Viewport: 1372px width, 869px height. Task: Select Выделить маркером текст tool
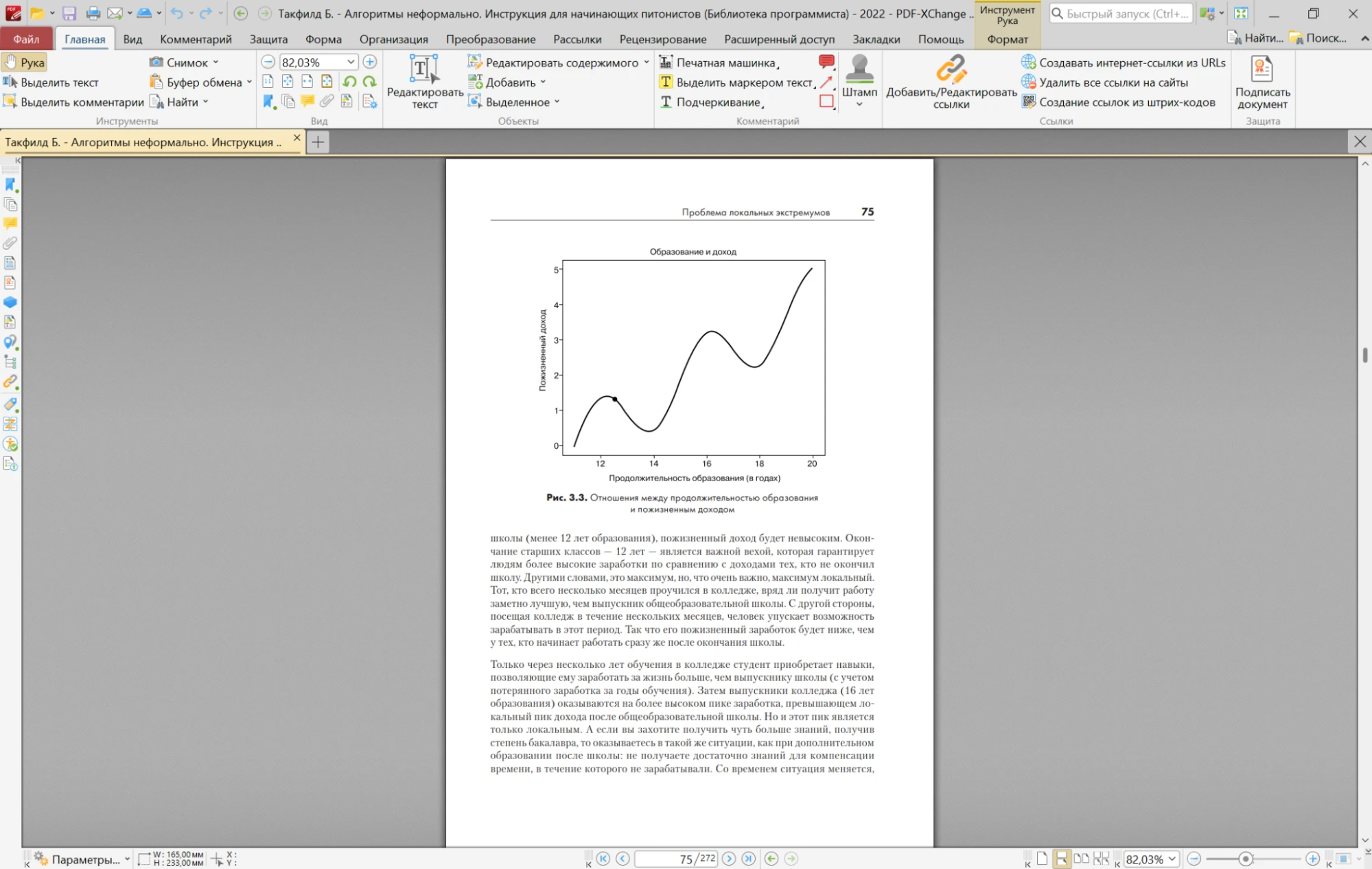(736, 82)
